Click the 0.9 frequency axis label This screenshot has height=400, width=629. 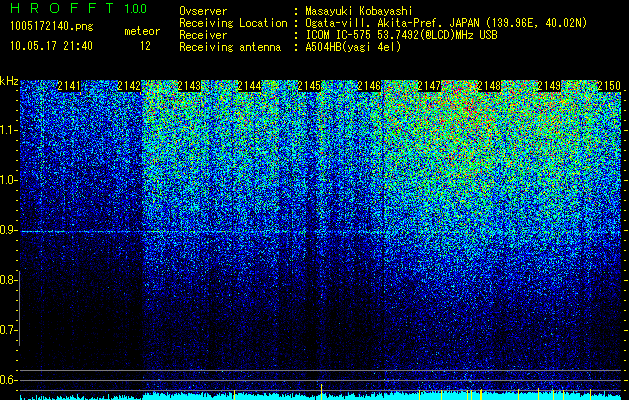coord(8,230)
